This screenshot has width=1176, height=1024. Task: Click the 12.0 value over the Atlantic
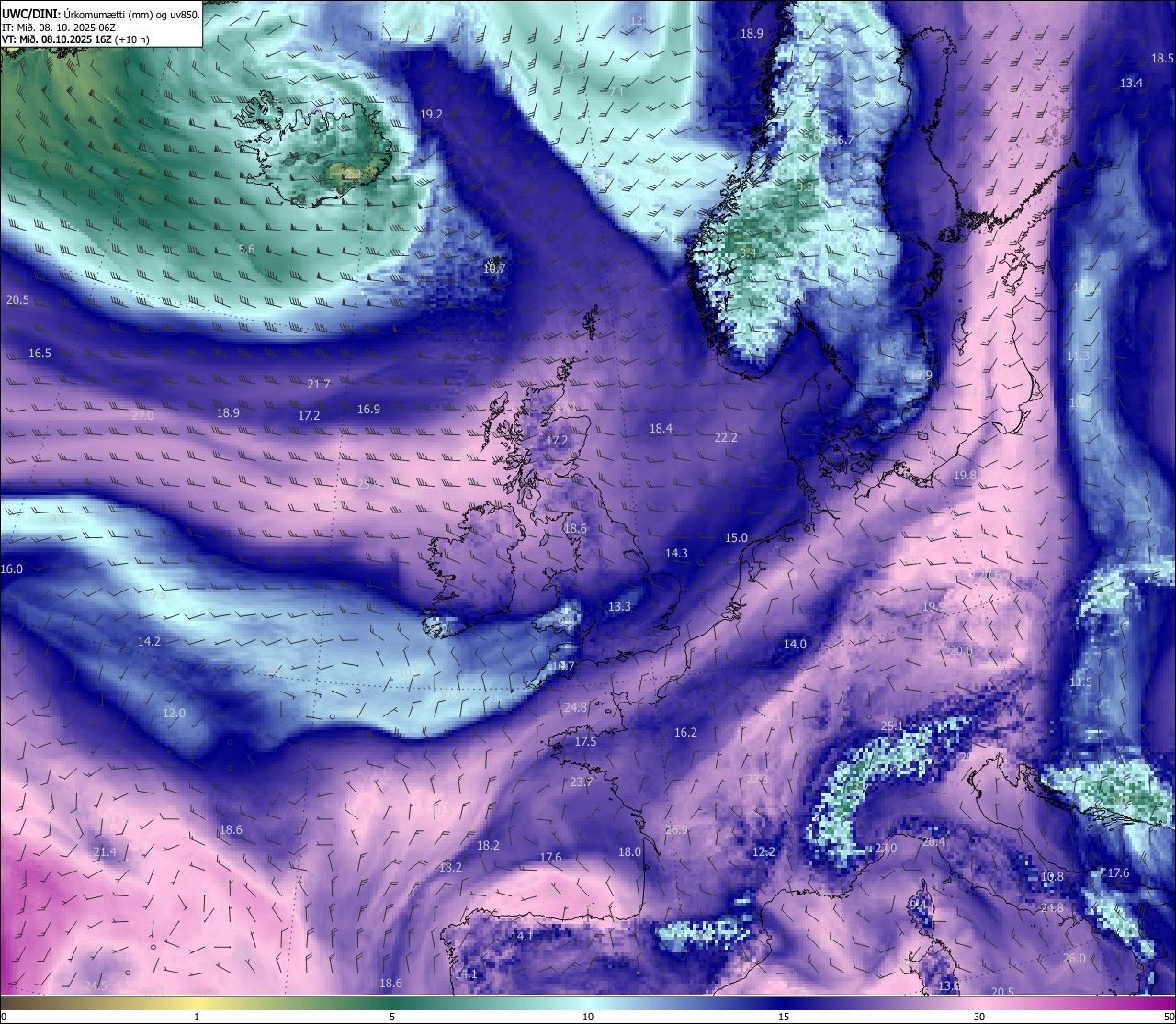tap(174, 714)
